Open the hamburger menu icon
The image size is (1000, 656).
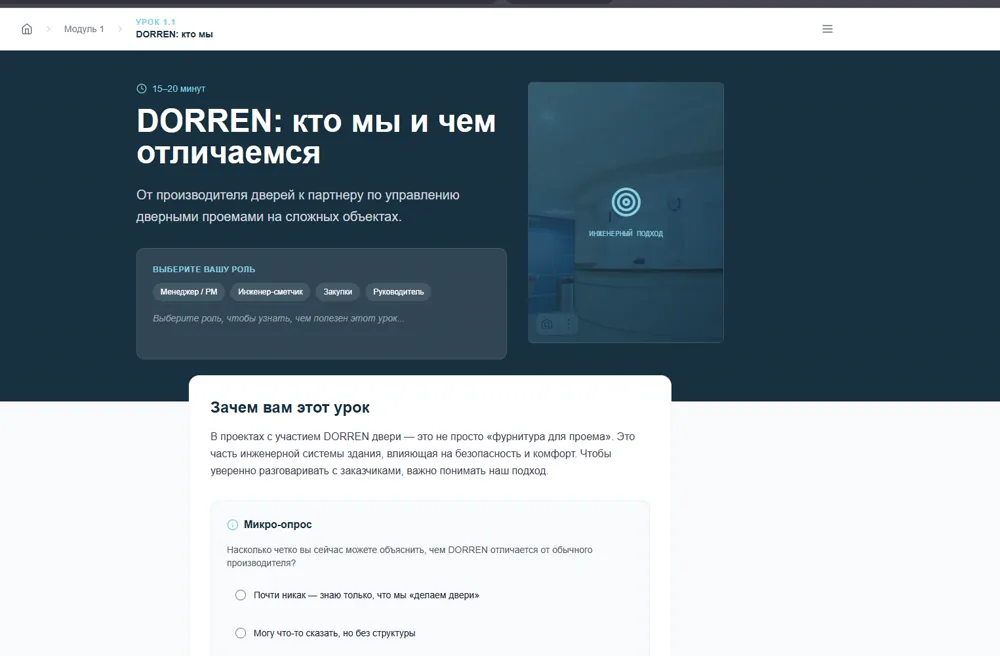[827, 29]
